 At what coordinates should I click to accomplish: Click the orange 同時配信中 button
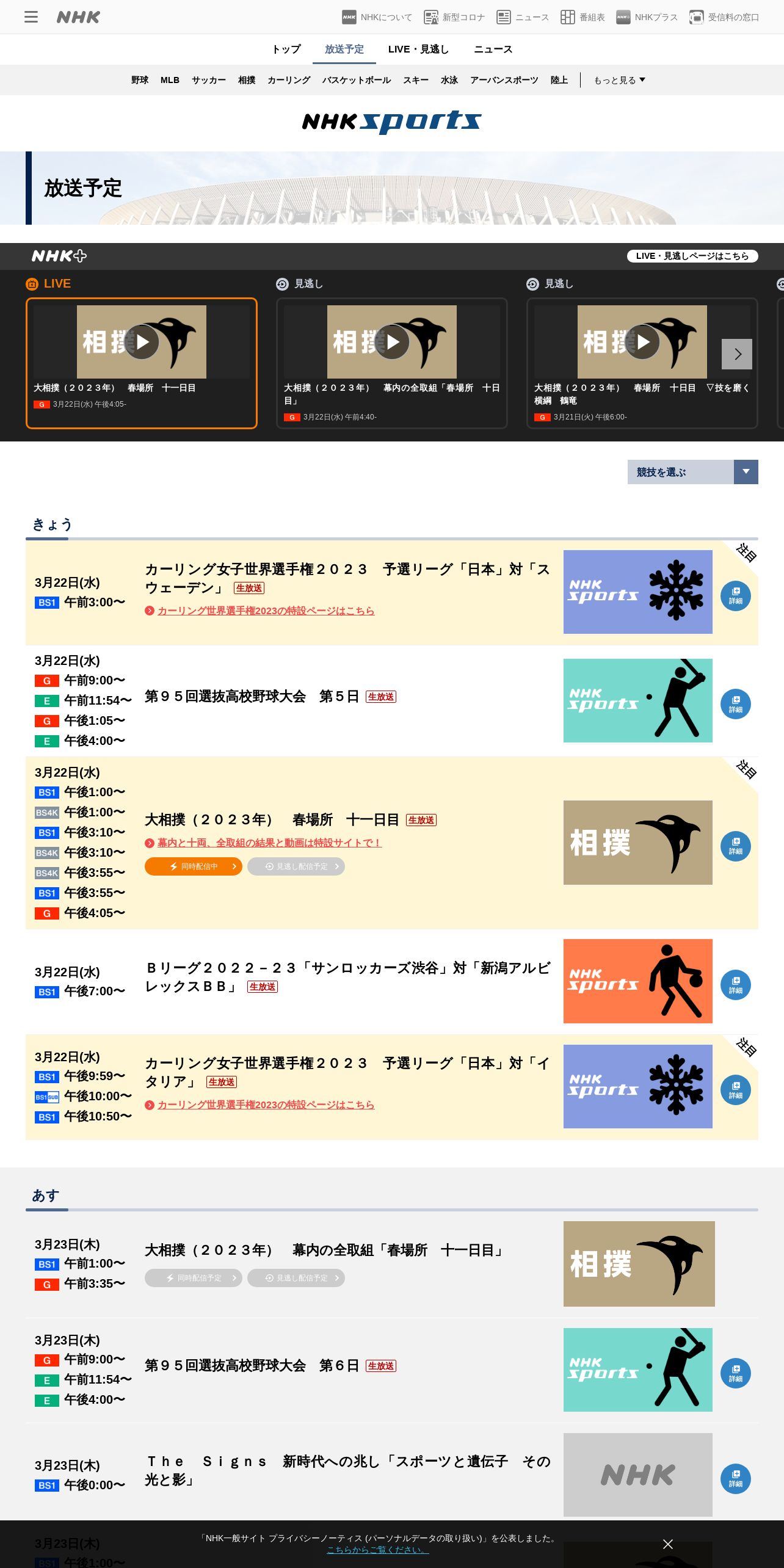194,866
